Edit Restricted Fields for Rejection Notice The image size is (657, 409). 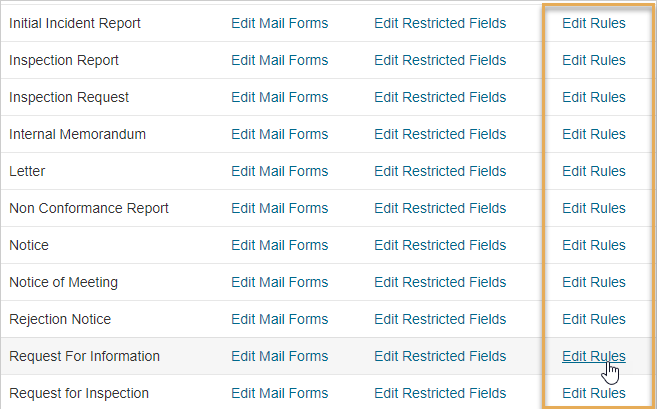click(x=440, y=319)
